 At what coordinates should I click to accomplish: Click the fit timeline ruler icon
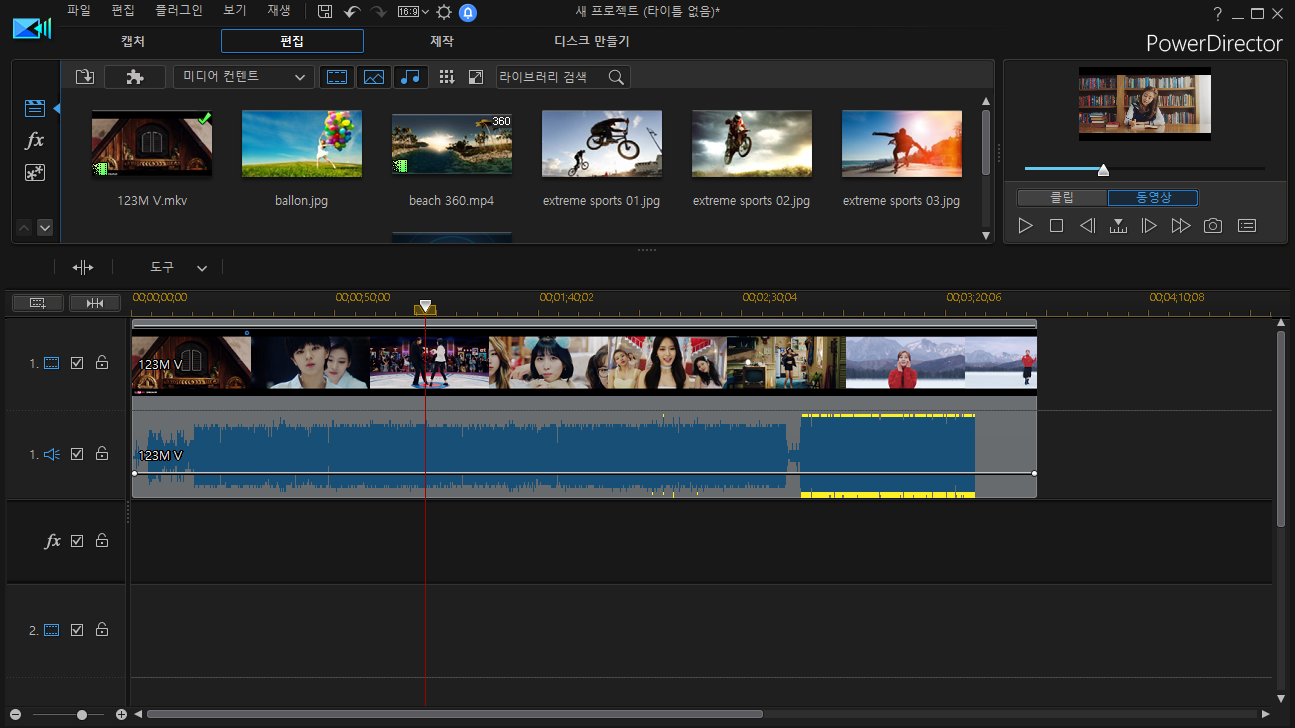click(95, 303)
